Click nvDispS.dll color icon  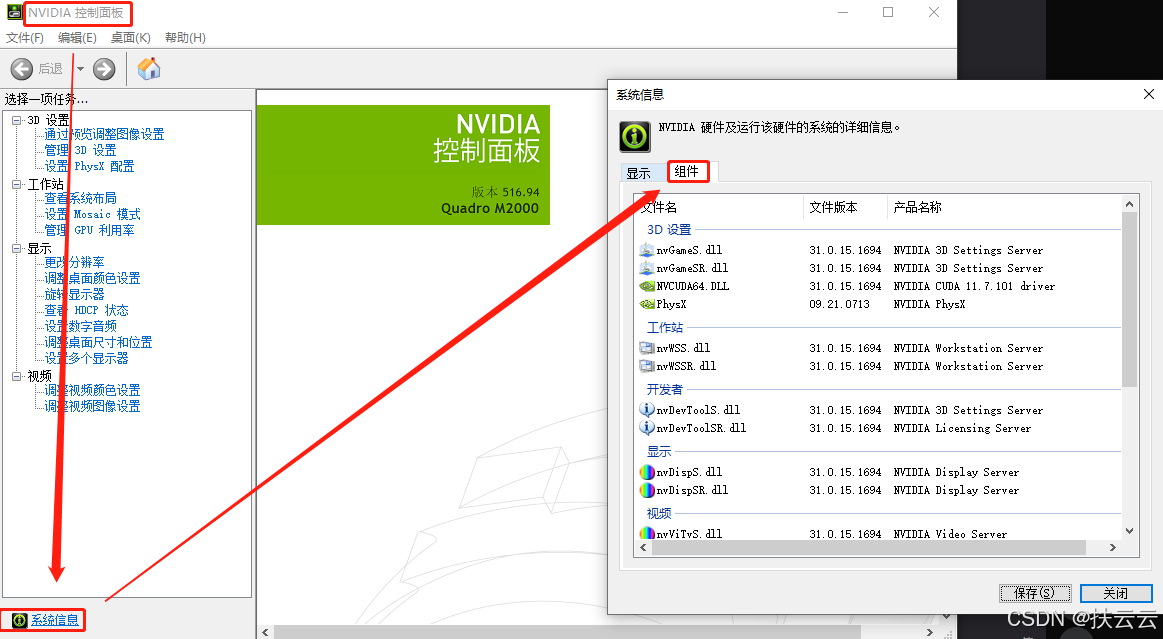[x=647, y=471]
